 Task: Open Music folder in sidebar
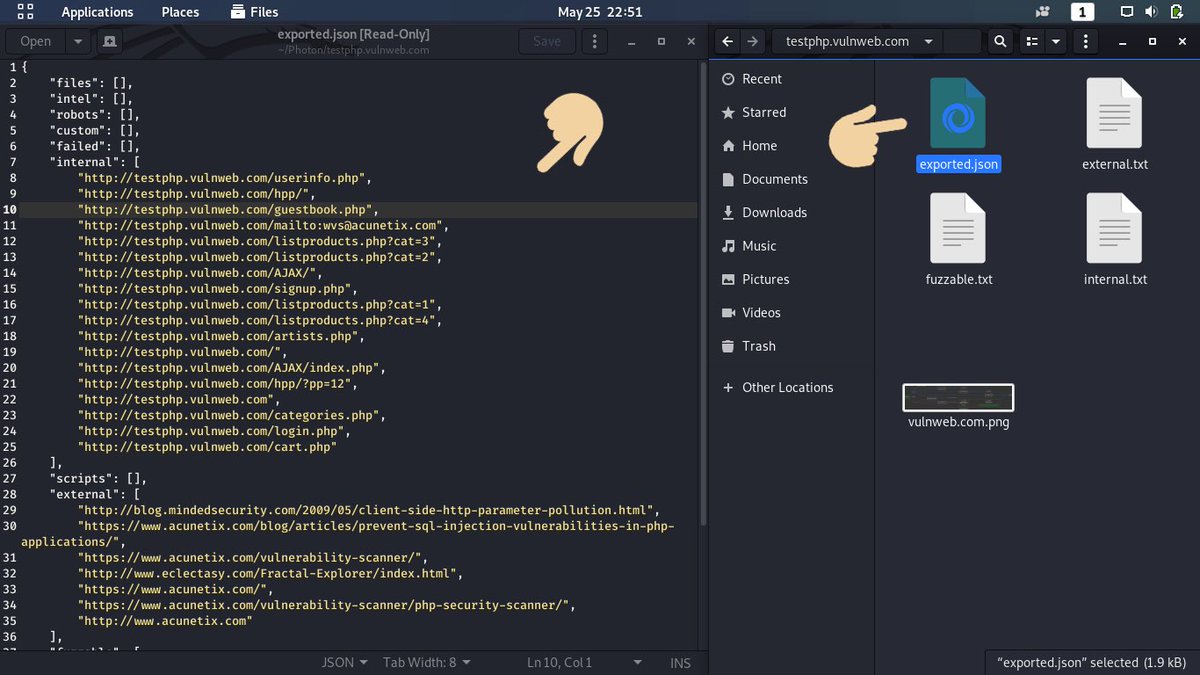(x=759, y=245)
